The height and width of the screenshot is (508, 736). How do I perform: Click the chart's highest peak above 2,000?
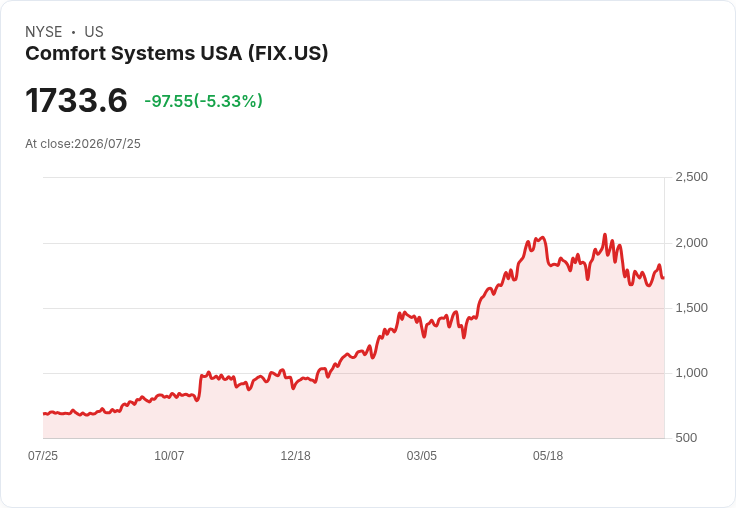605,234
